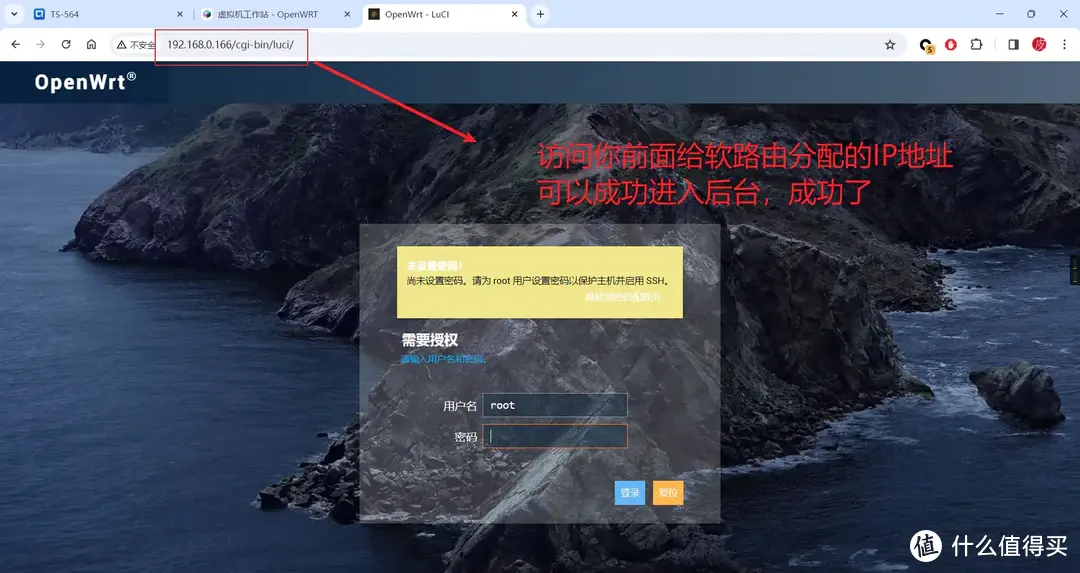Open a new browser tab
The image size is (1080, 573).
coord(541,14)
